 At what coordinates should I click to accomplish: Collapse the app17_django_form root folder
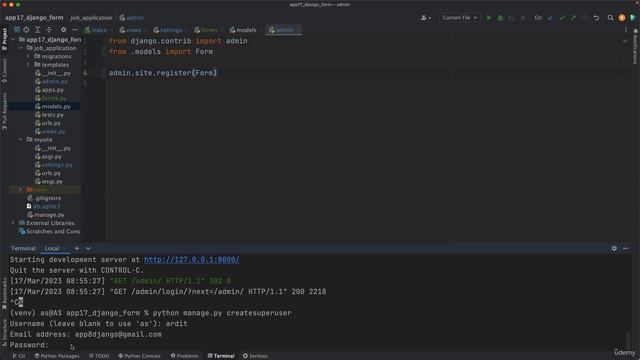click(x=13, y=40)
